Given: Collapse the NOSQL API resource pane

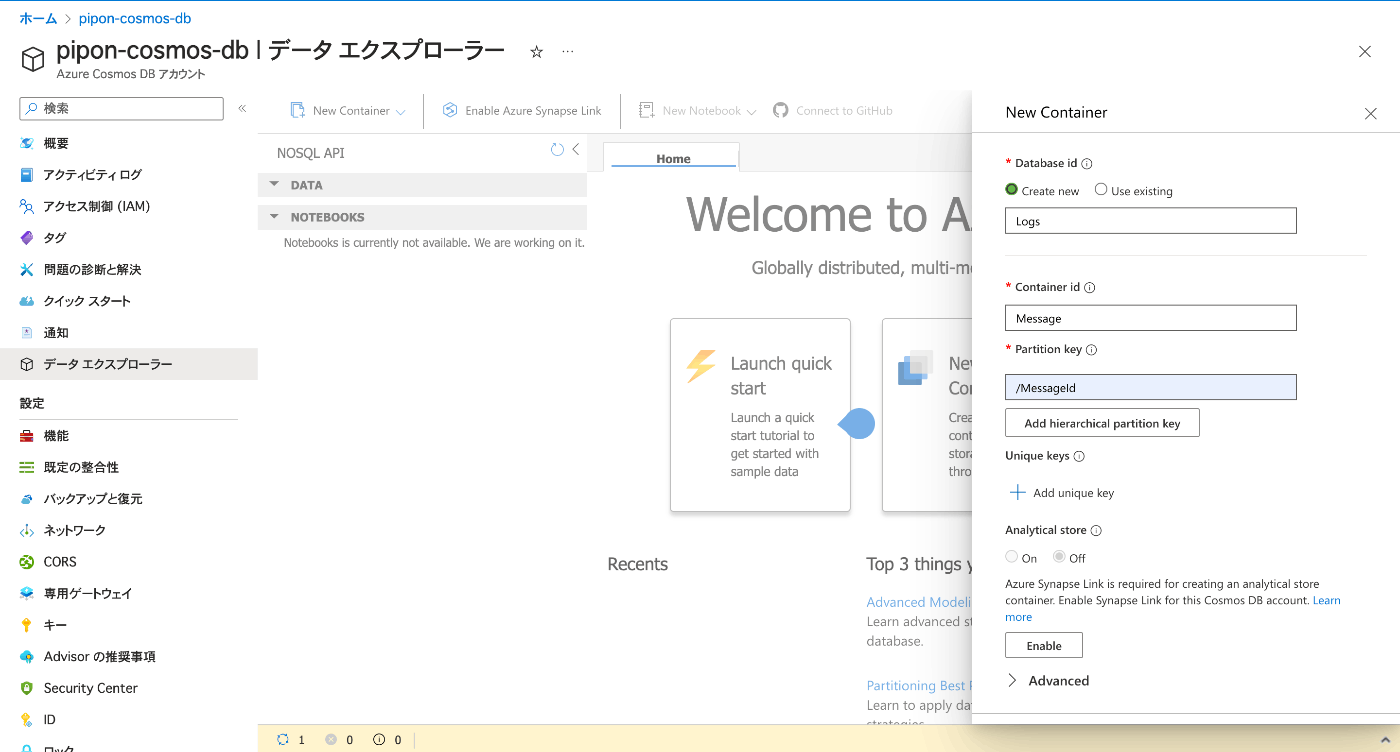Looking at the screenshot, I should [576, 150].
